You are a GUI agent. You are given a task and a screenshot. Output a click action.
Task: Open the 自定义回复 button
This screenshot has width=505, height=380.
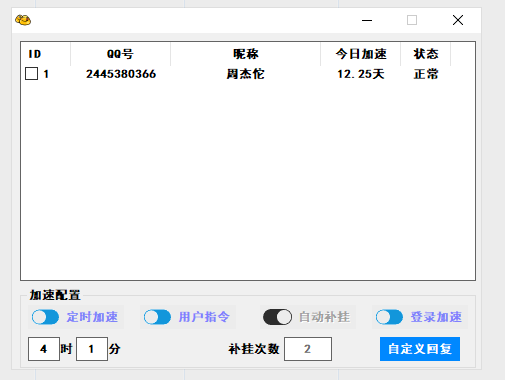pos(420,349)
